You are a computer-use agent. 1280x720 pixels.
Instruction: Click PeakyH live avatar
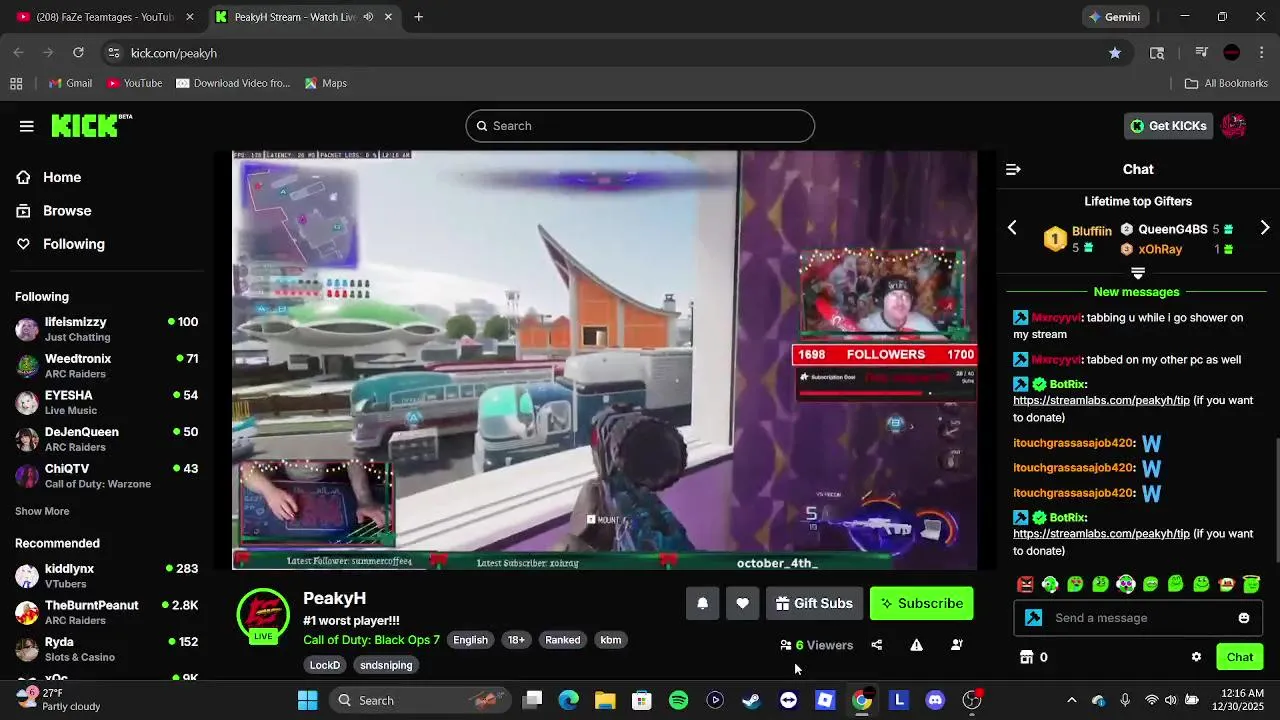point(263,615)
